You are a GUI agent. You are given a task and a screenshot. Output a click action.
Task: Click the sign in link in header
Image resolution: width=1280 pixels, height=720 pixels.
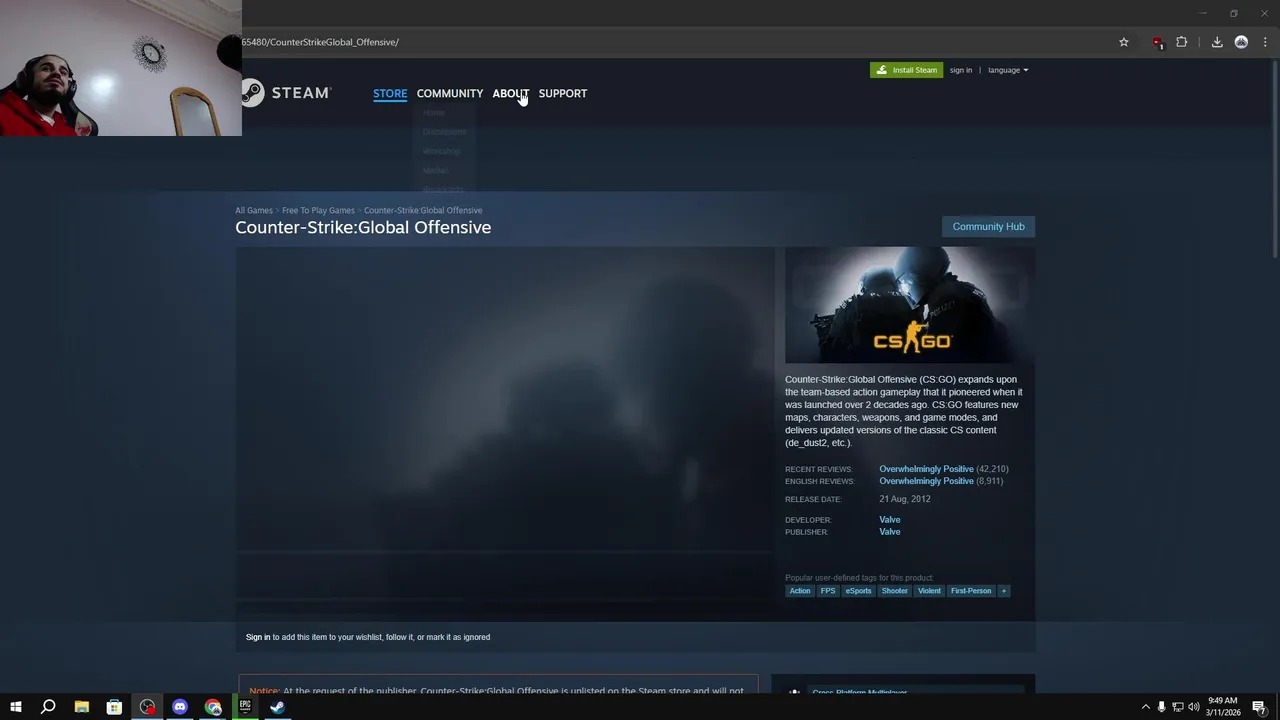(961, 70)
